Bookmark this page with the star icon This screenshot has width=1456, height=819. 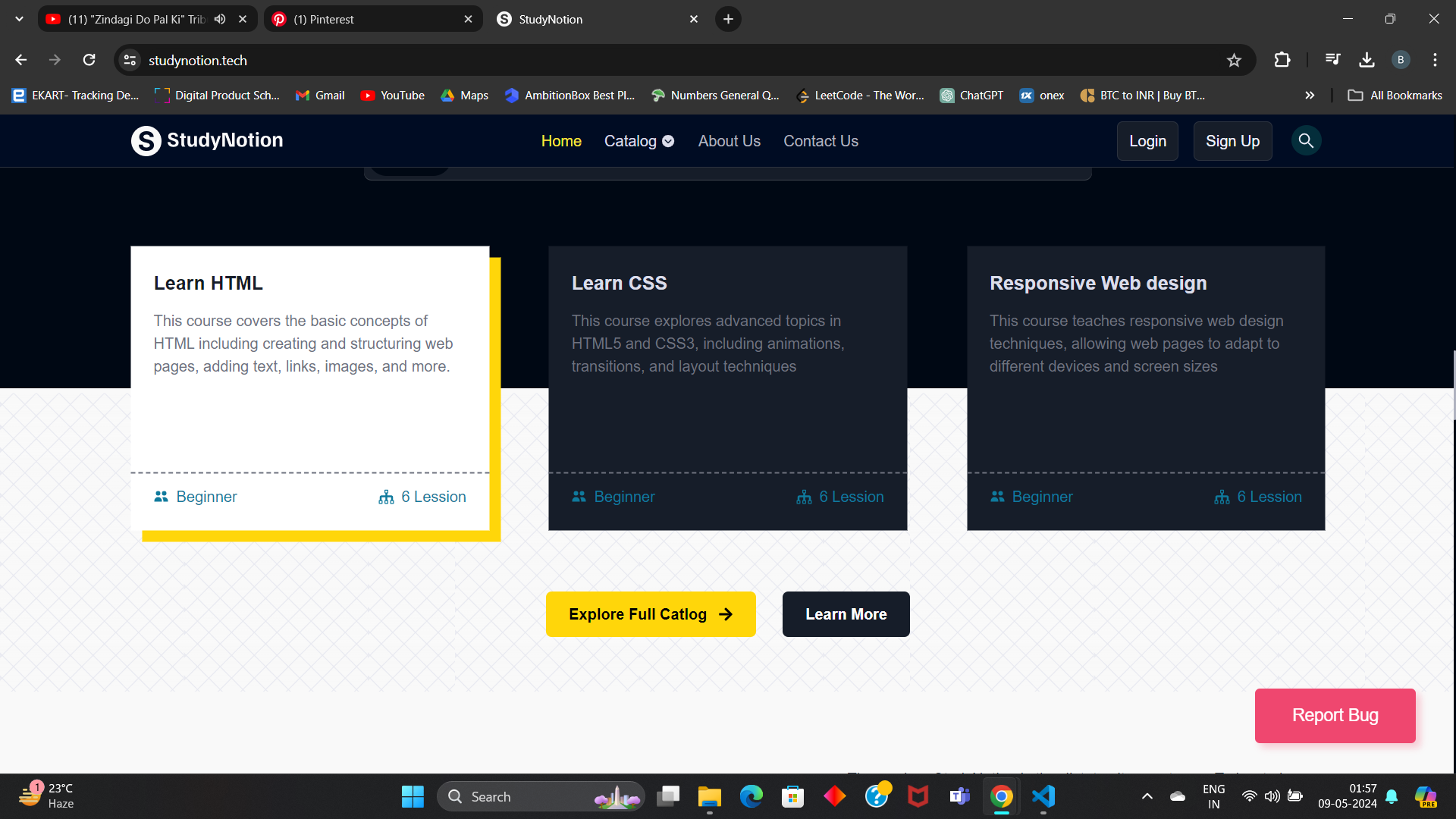1234,61
